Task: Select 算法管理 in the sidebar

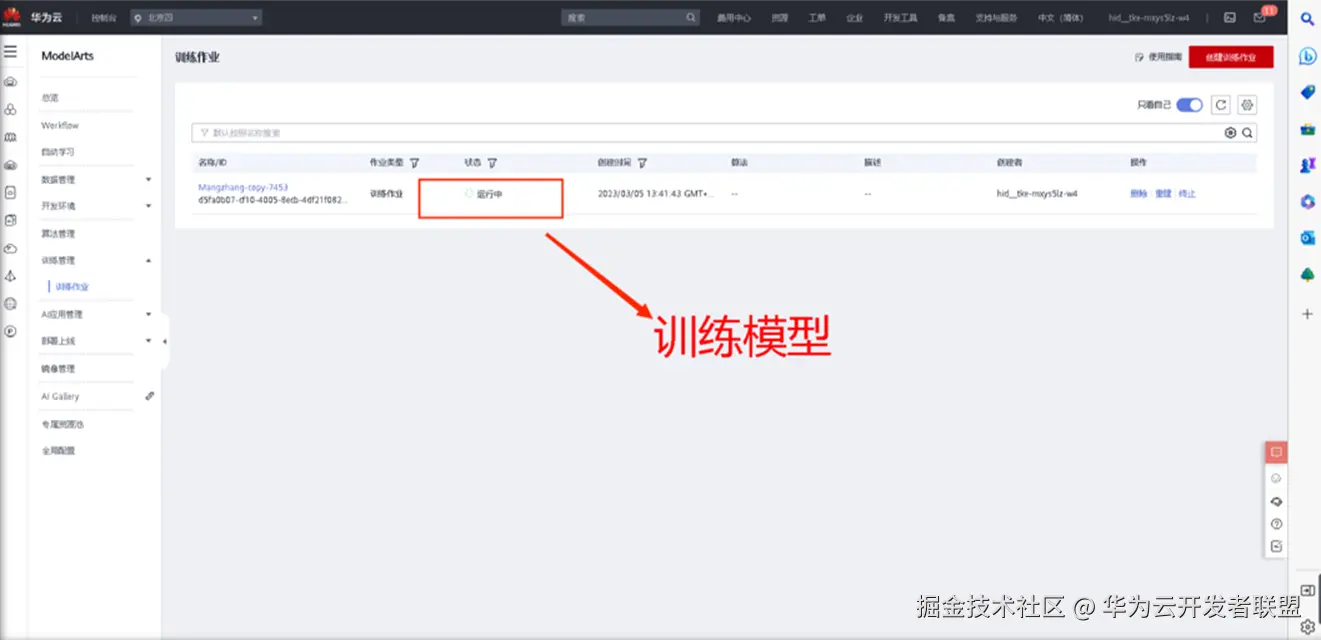Action: point(58,233)
